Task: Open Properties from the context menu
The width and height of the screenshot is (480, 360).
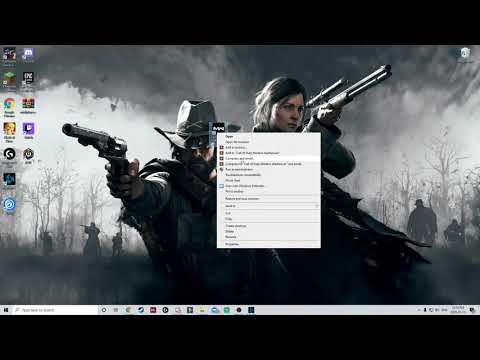Action: tap(269, 244)
